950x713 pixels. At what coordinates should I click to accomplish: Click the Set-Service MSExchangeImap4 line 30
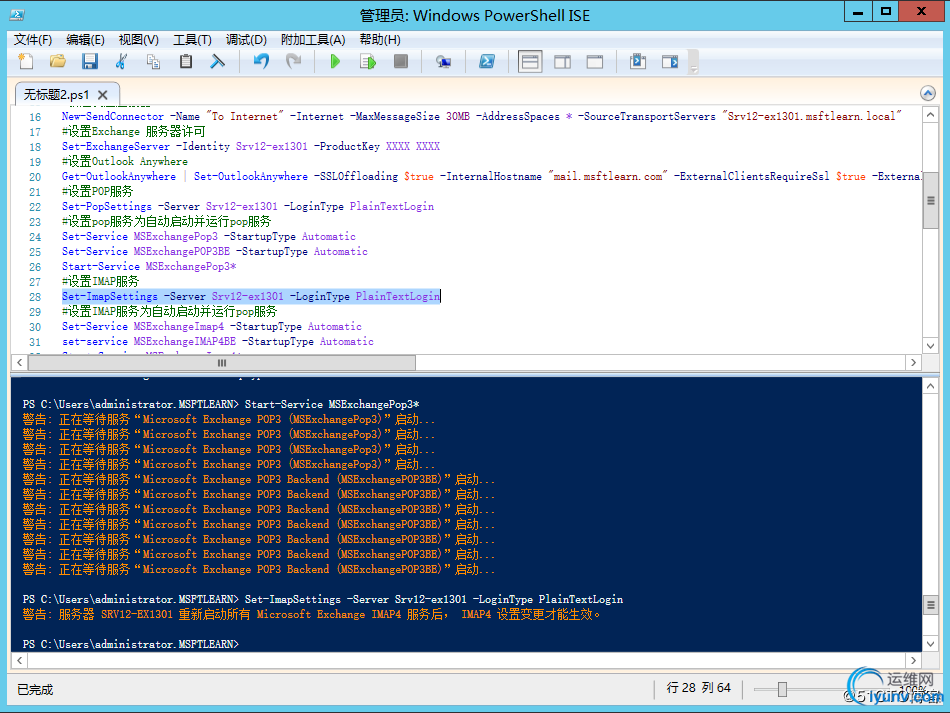(211, 327)
